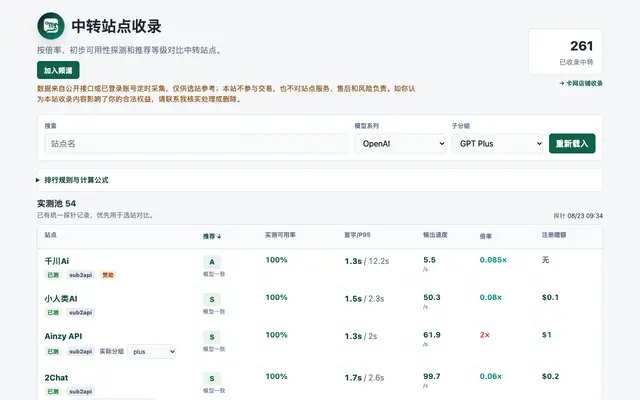Open the 模型系列 OpenAI dropdown
640x400 pixels.
point(400,144)
